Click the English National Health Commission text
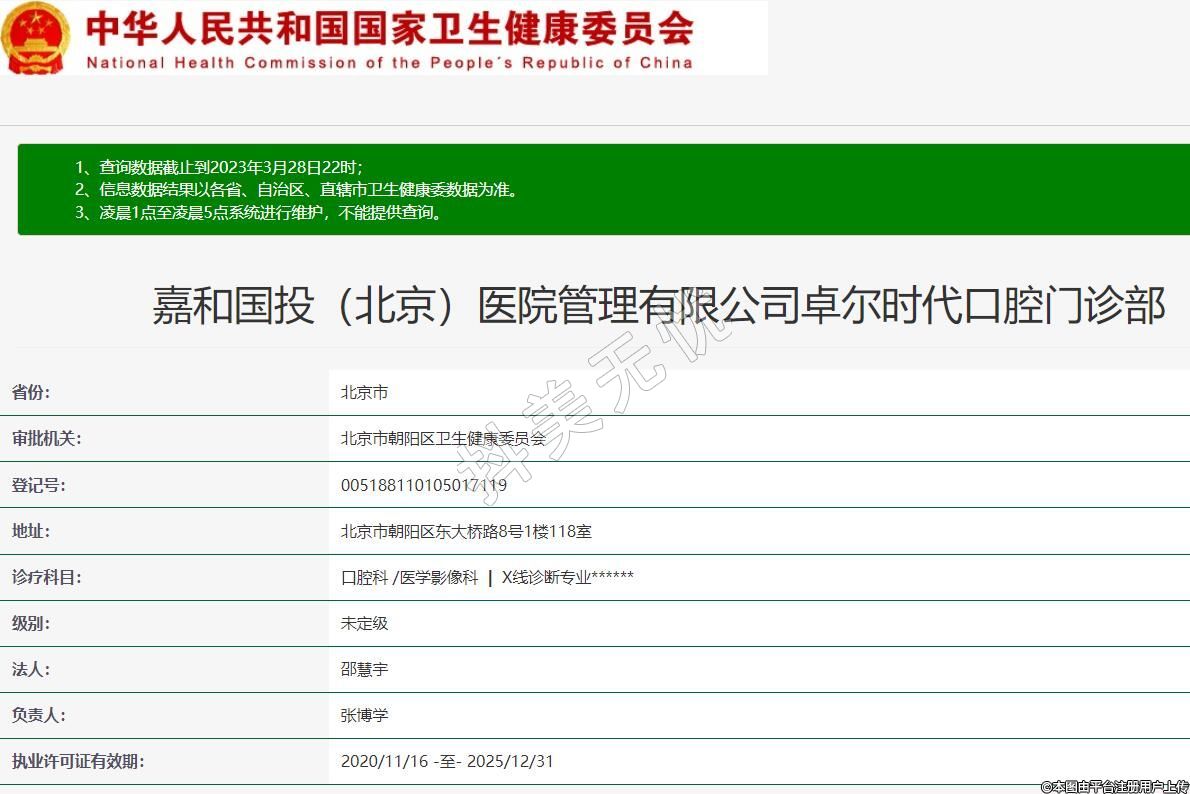1190x794 pixels. click(389, 63)
